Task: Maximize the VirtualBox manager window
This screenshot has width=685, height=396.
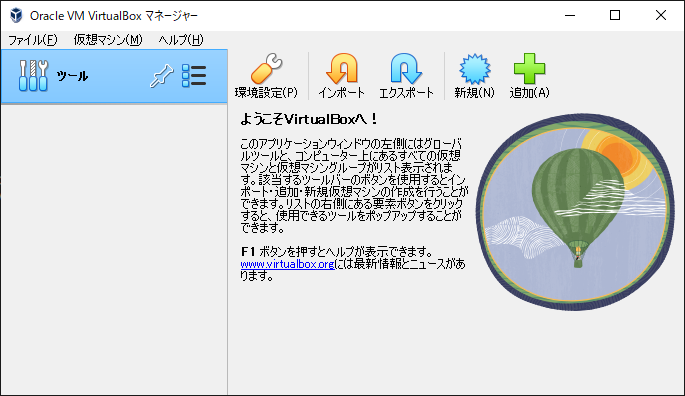Action: (x=615, y=15)
